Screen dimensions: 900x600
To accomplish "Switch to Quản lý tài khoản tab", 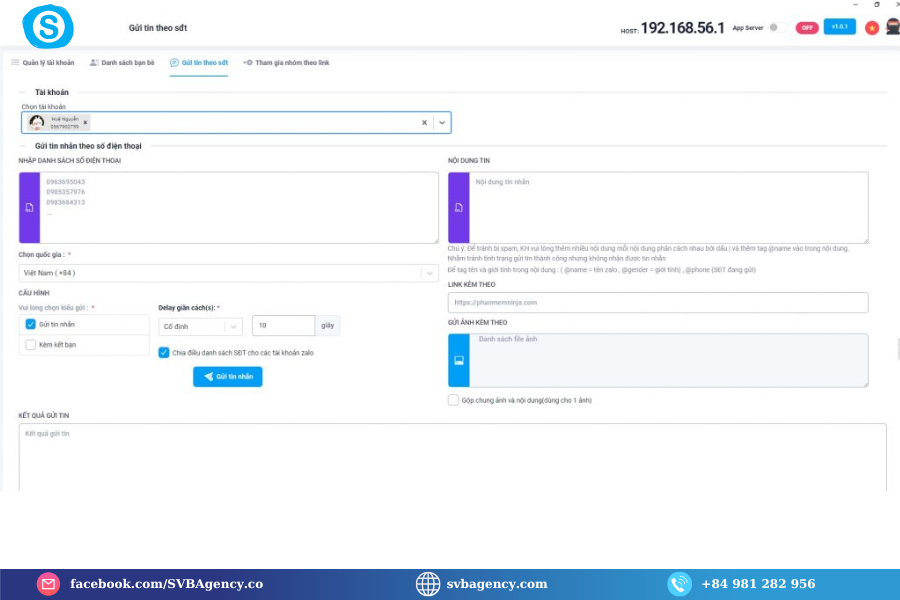I will coord(43,63).
